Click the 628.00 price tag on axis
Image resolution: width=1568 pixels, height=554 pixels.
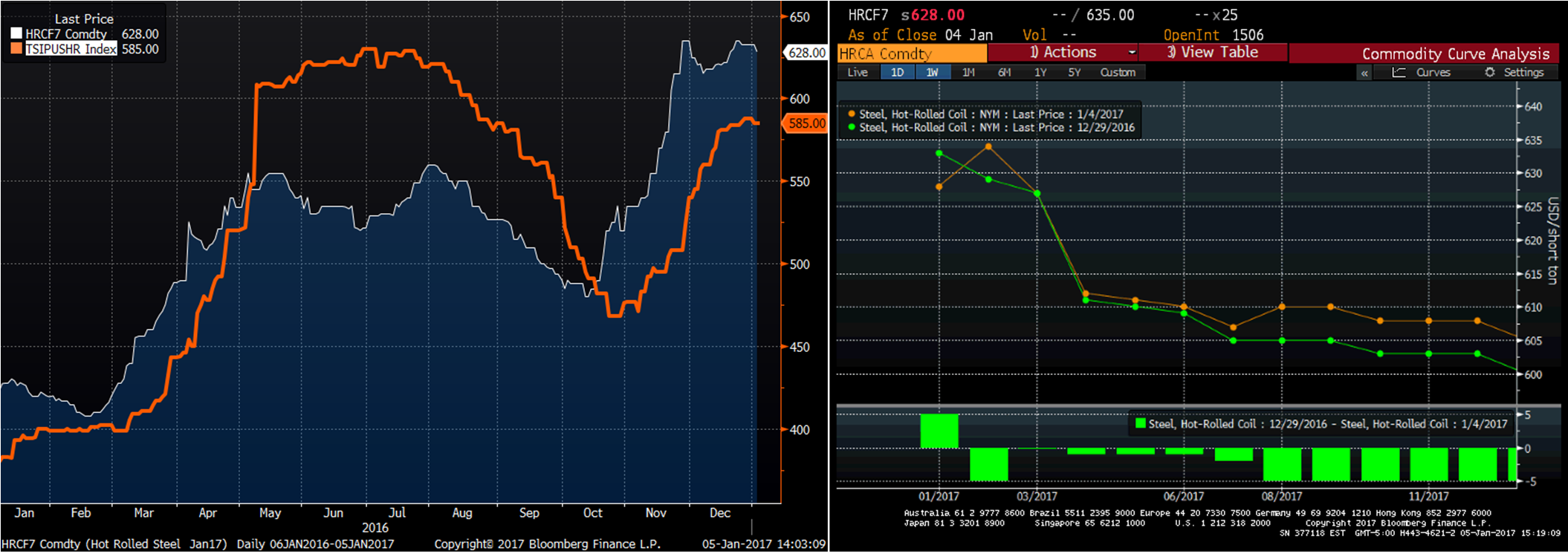point(806,53)
